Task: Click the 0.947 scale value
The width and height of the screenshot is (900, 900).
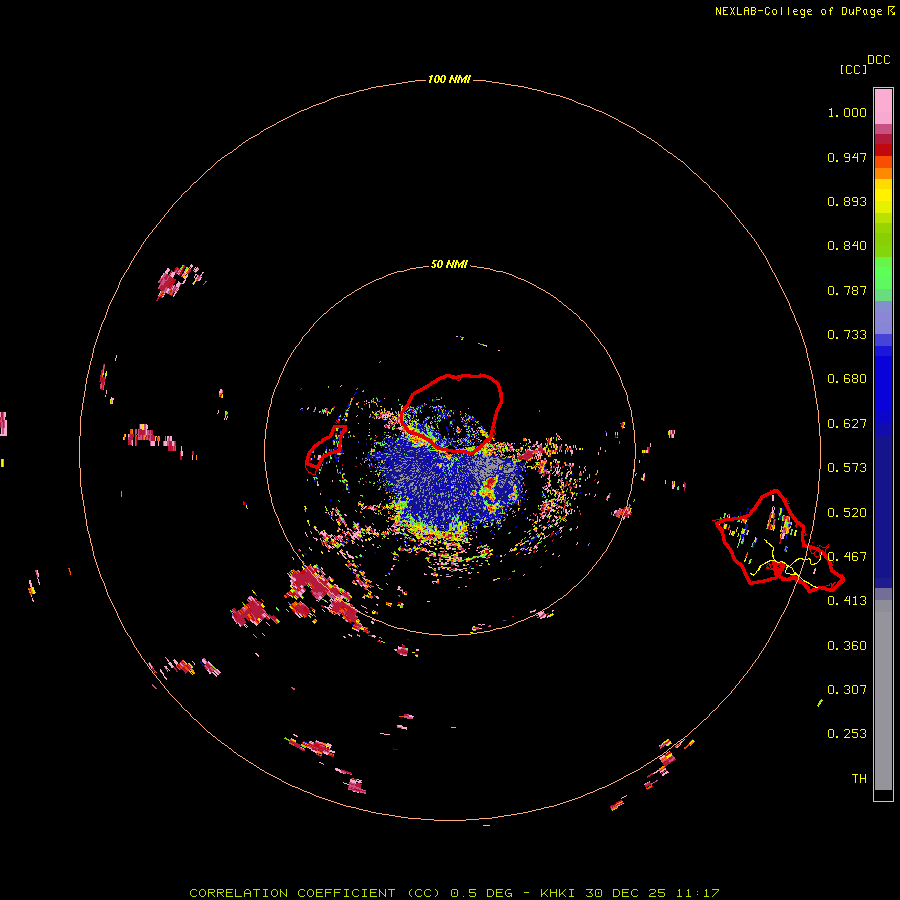Action: click(x=847, y=157)
